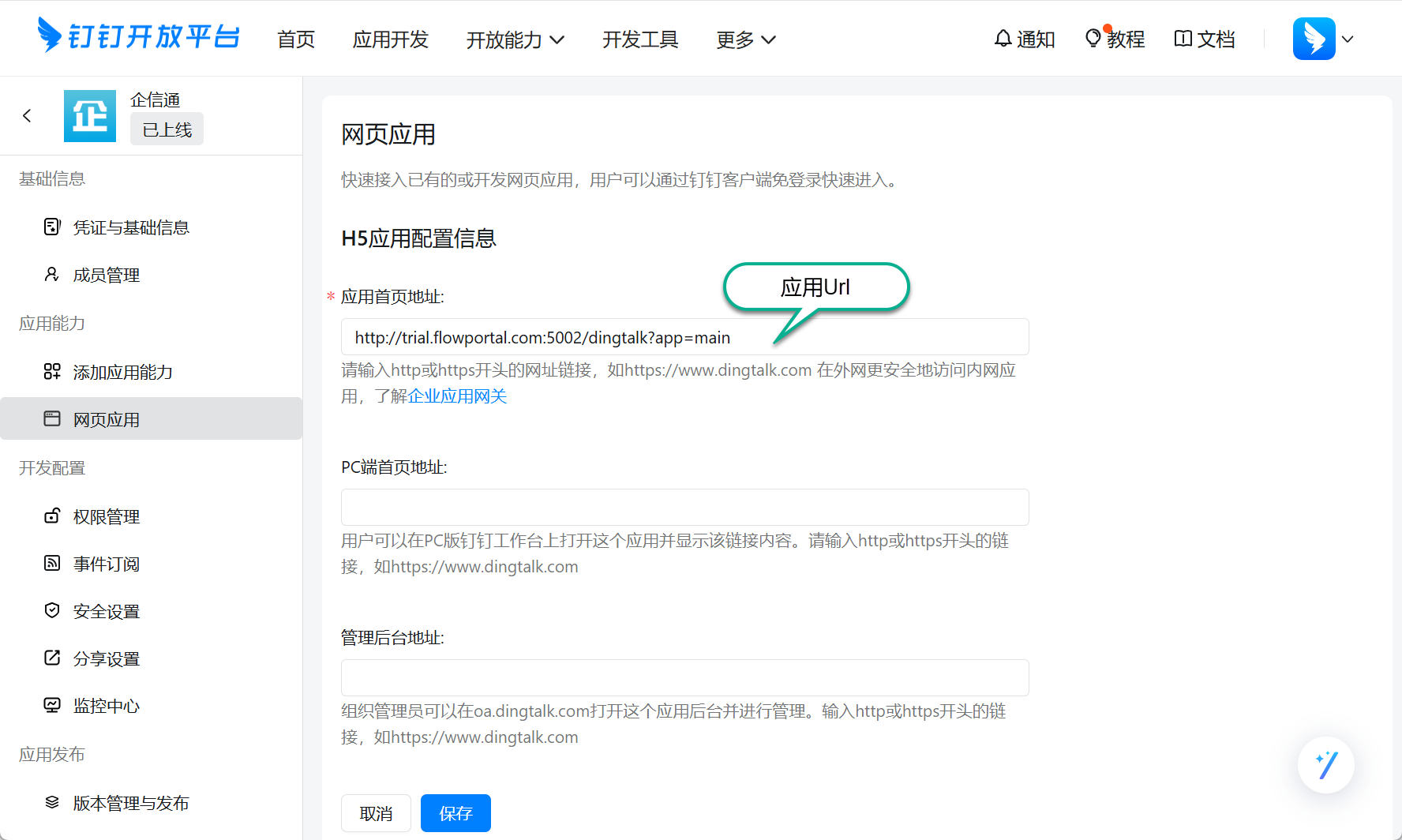
Task: Click the documentation book icon
Action: point(1183,39)
